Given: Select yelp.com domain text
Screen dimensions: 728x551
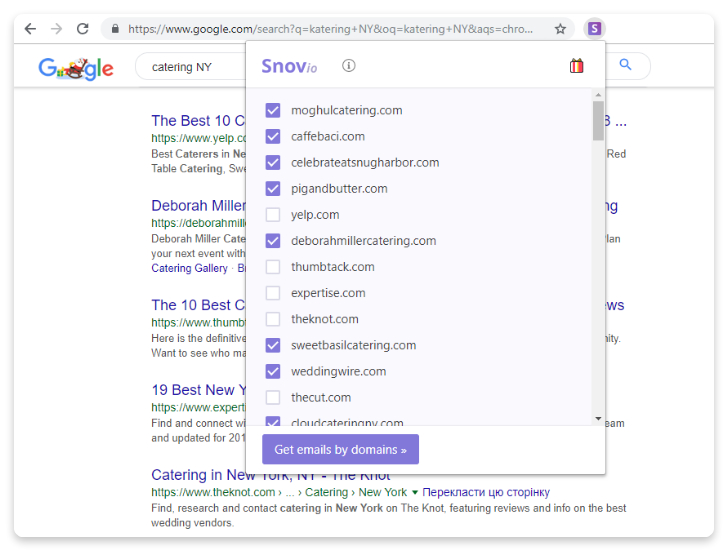Looking at the screenshot, I should (x=315, y=215).
